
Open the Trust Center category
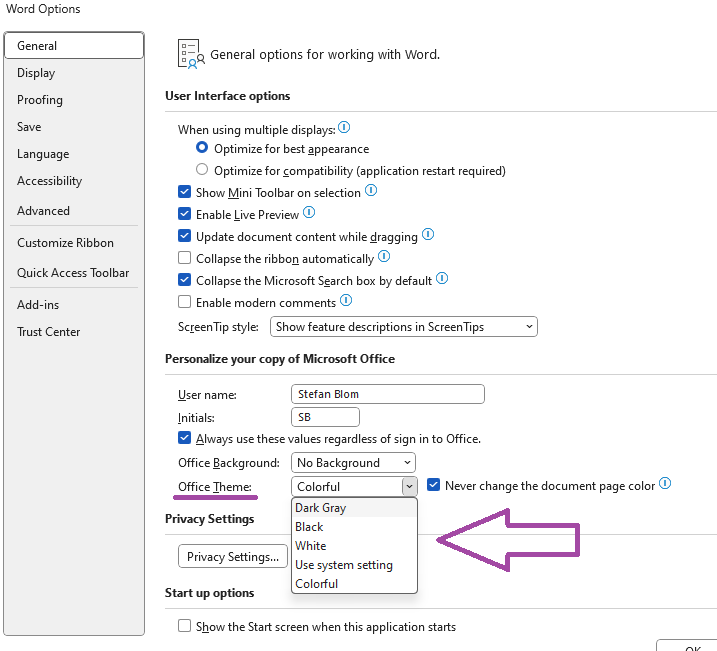[x=74, y=331]
